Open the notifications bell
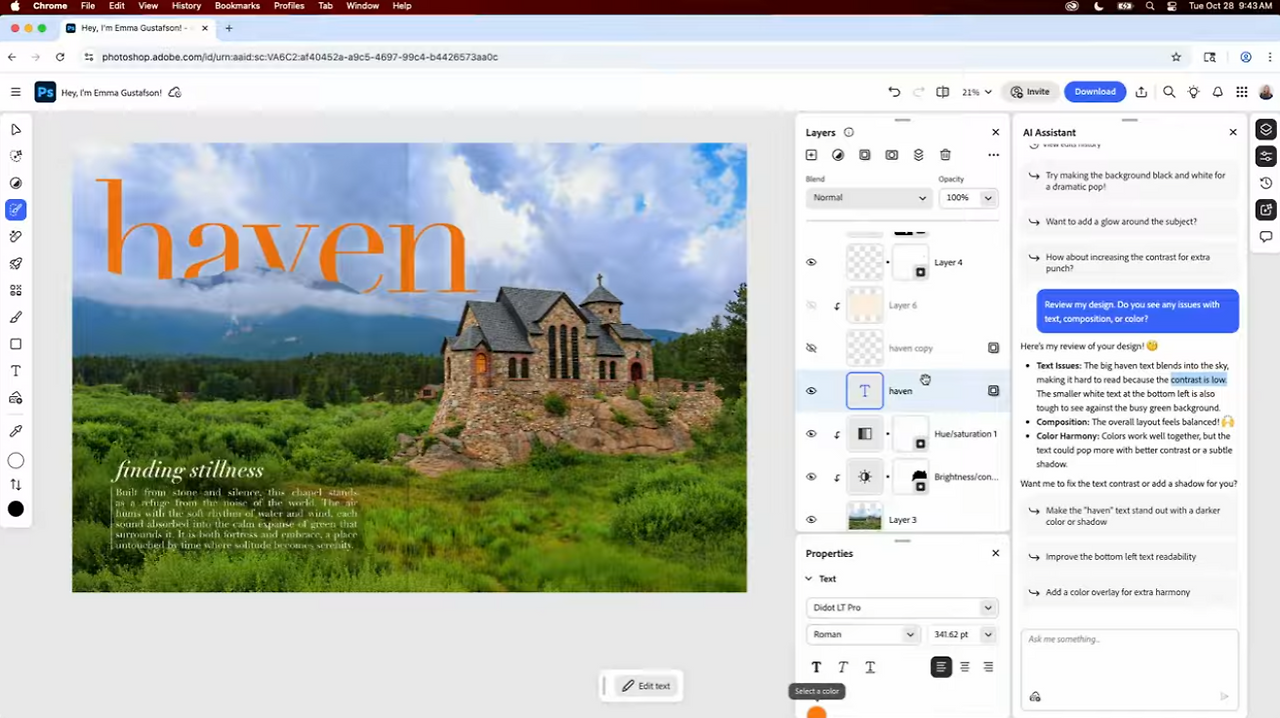Viewport: 1280px width, 718px height. pos(1217,92)
